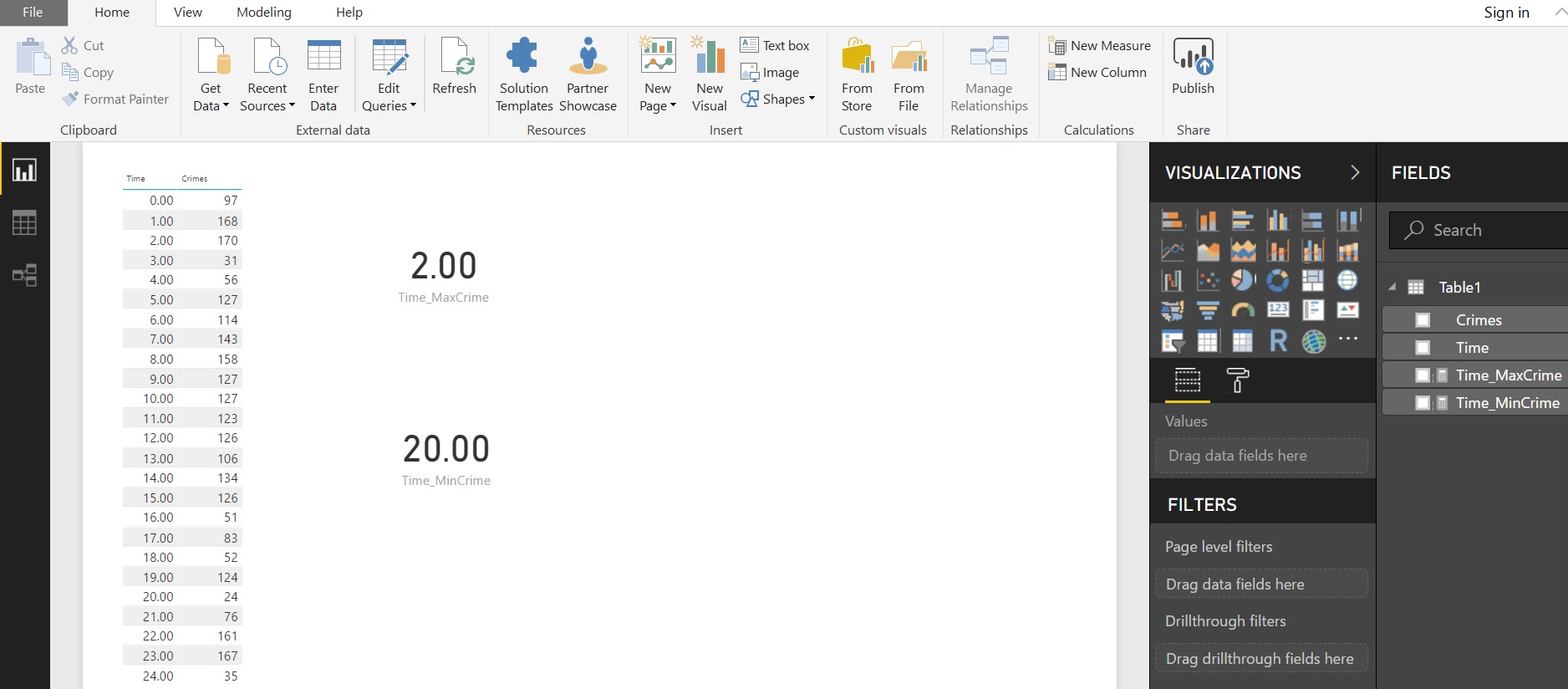The width and height of the screenshot is (1568, 689).
Task: Insert a Text box
Action: (775, 46)
